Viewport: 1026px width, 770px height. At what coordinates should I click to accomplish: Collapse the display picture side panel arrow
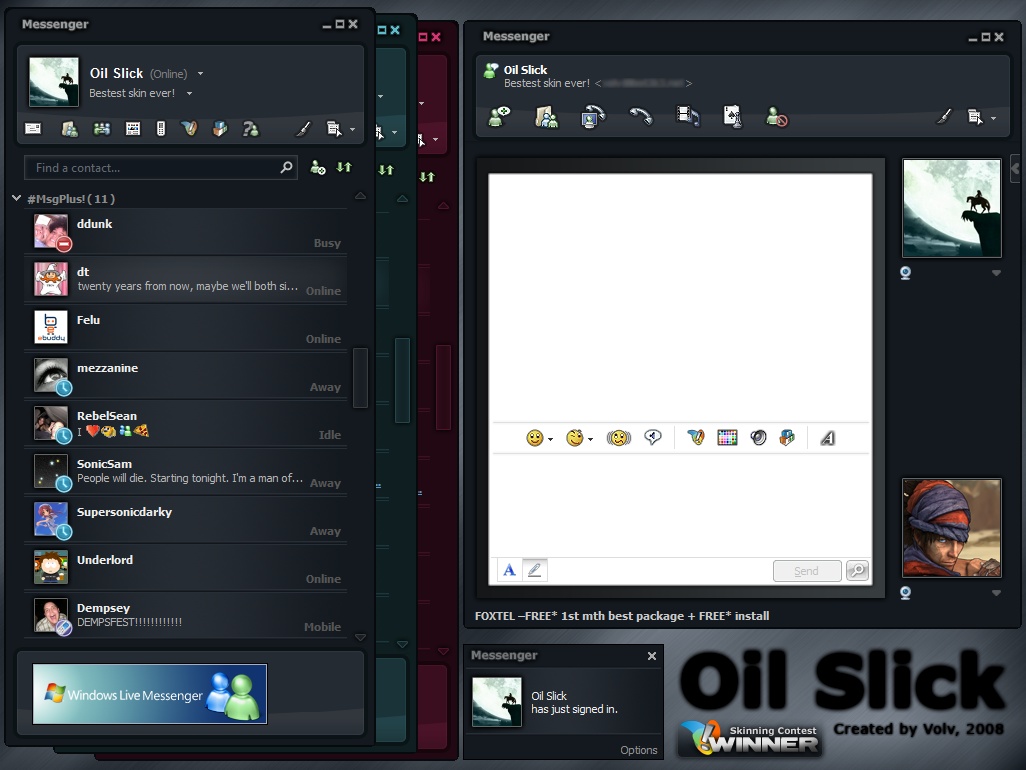1015,169
